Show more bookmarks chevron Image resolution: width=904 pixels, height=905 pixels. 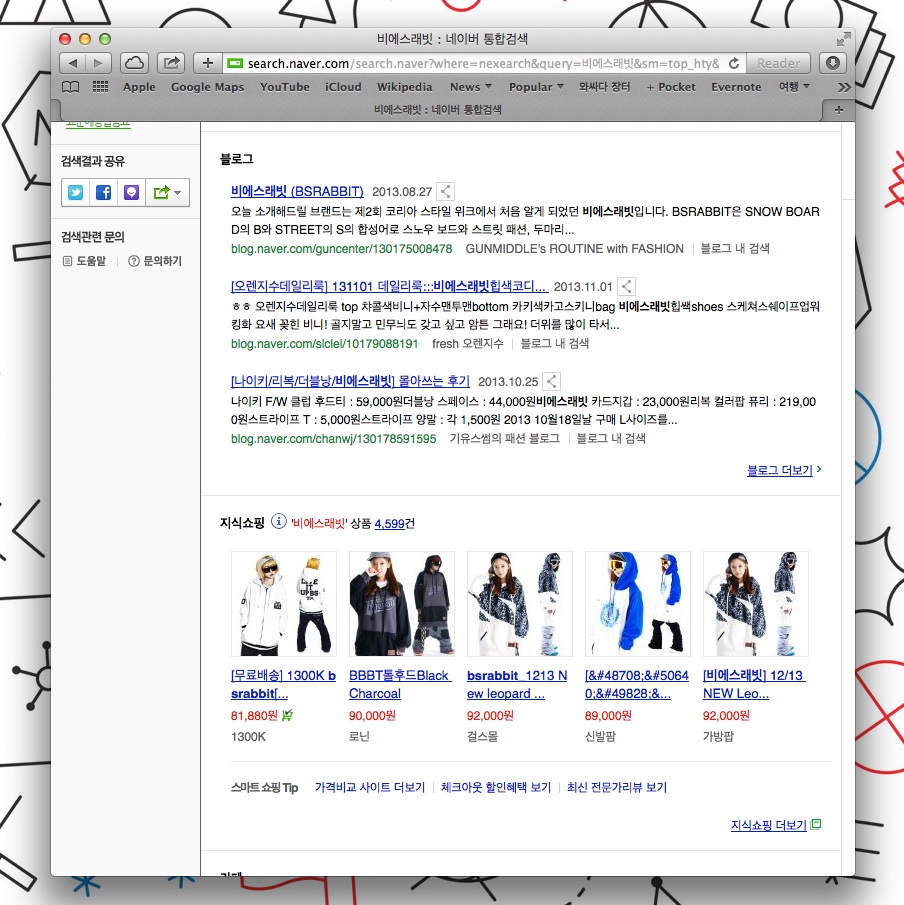click(x=844, y=87)
